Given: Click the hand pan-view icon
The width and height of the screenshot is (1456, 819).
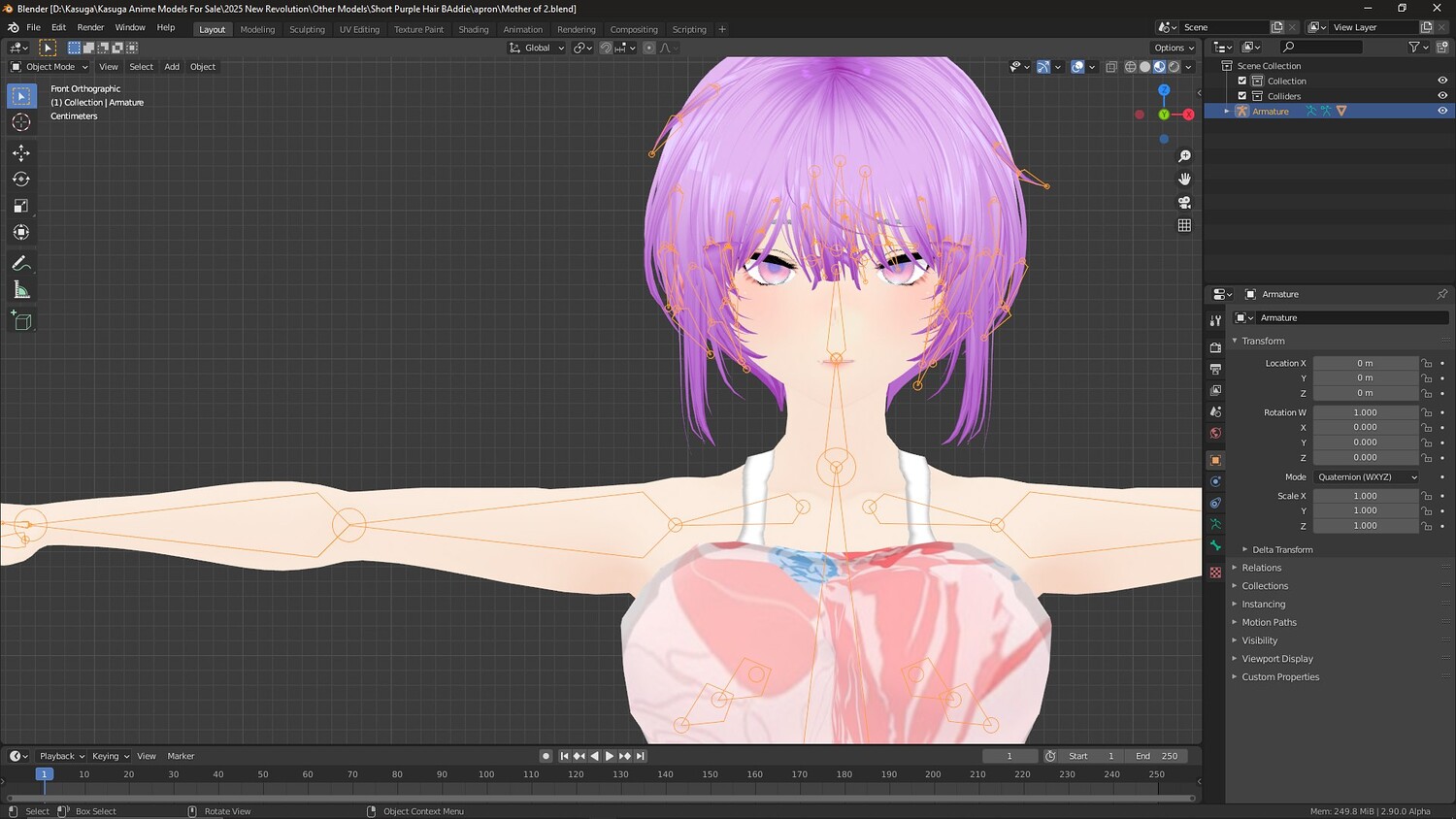Looking at the screenshot, I should pyautogui.click(x=1184, y=180).
